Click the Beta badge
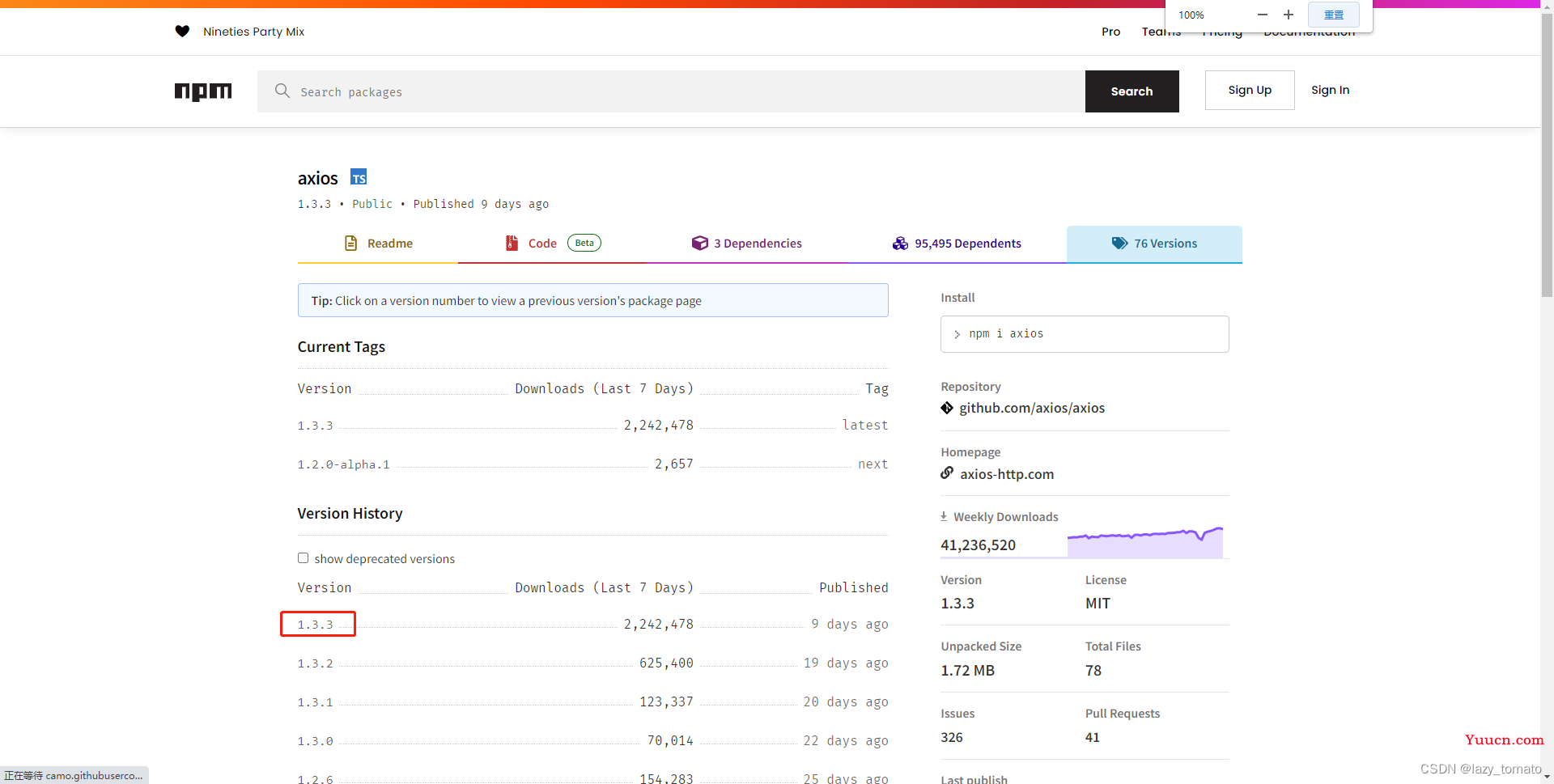Screen dimensions: 1554x784 click(584, 243)
